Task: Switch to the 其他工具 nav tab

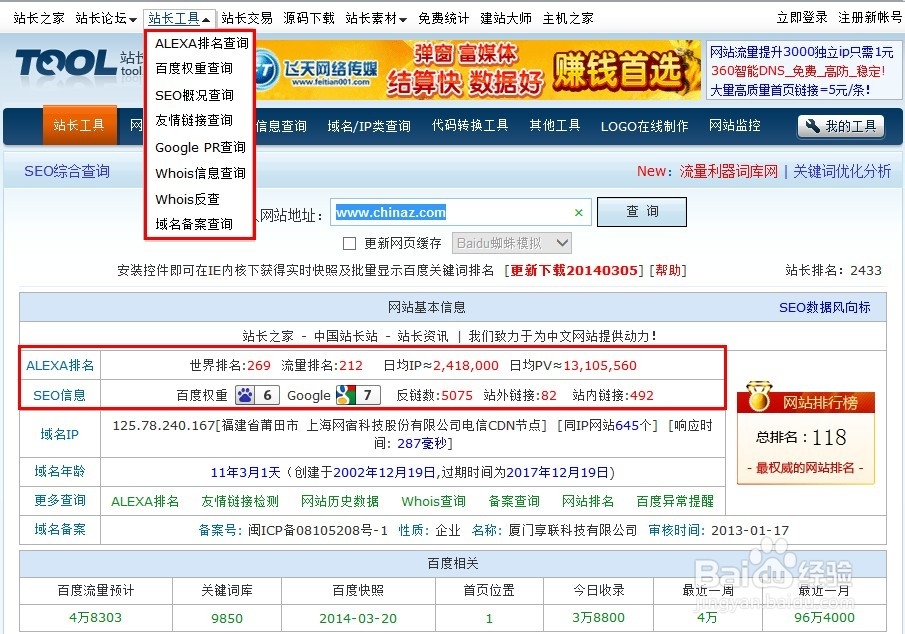Action: [555, 125]
